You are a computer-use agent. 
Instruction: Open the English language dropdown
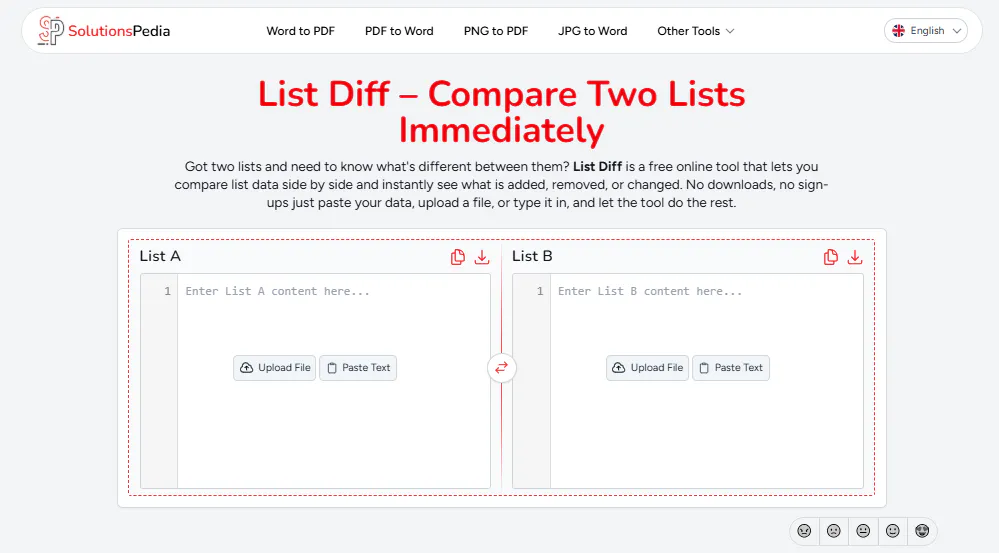point(926,31)
